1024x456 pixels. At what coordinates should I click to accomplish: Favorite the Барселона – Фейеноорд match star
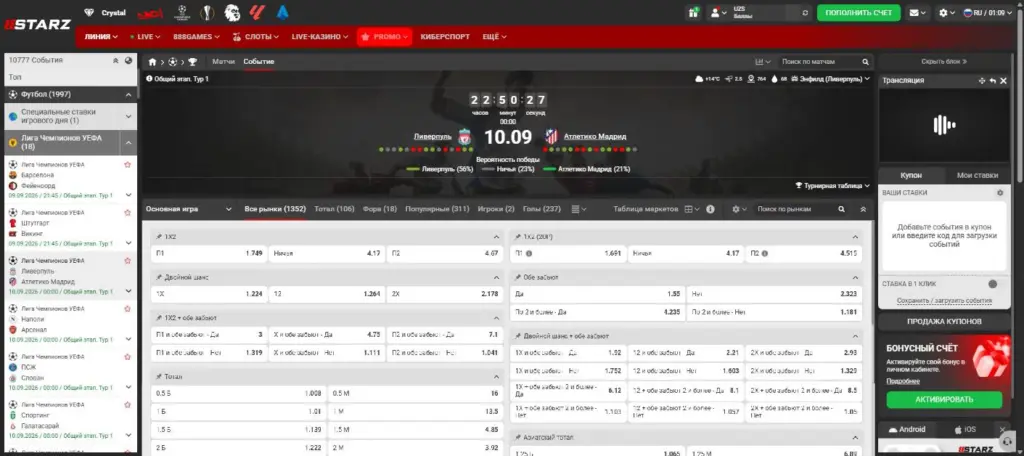pyautogui.click(x=127, y=165)
